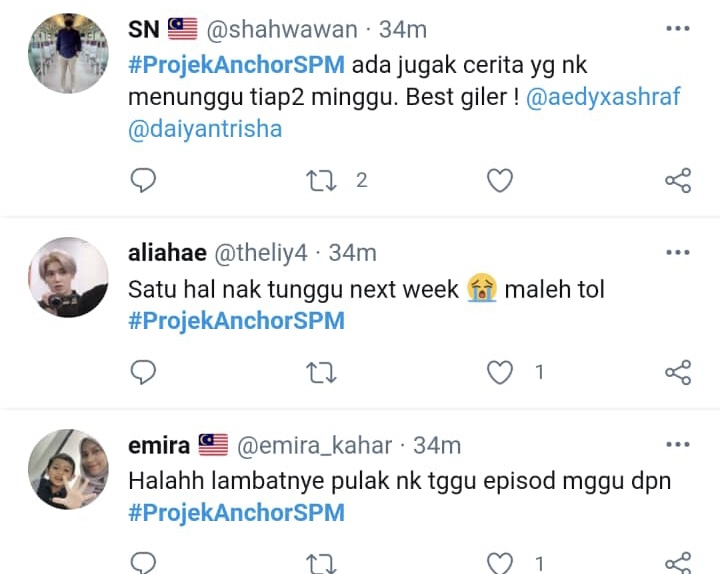This screenshot has width=720, height=574.
Task: Open #ProjekAnchorSPM hashtag in SN's tweet
Action: tap(236, 65)
